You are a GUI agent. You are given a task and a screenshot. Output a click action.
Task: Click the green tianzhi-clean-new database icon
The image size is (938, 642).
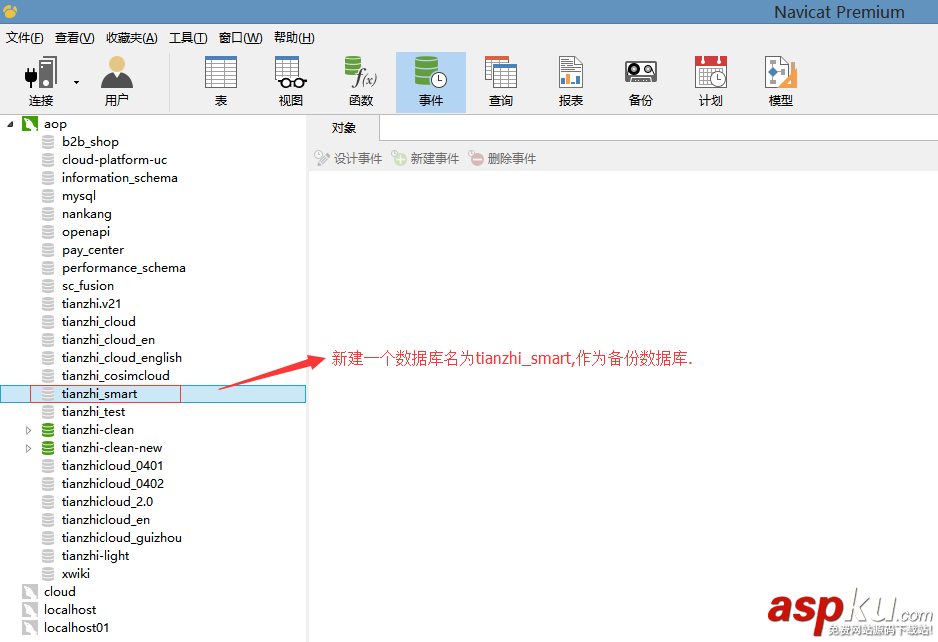(48, 448)
